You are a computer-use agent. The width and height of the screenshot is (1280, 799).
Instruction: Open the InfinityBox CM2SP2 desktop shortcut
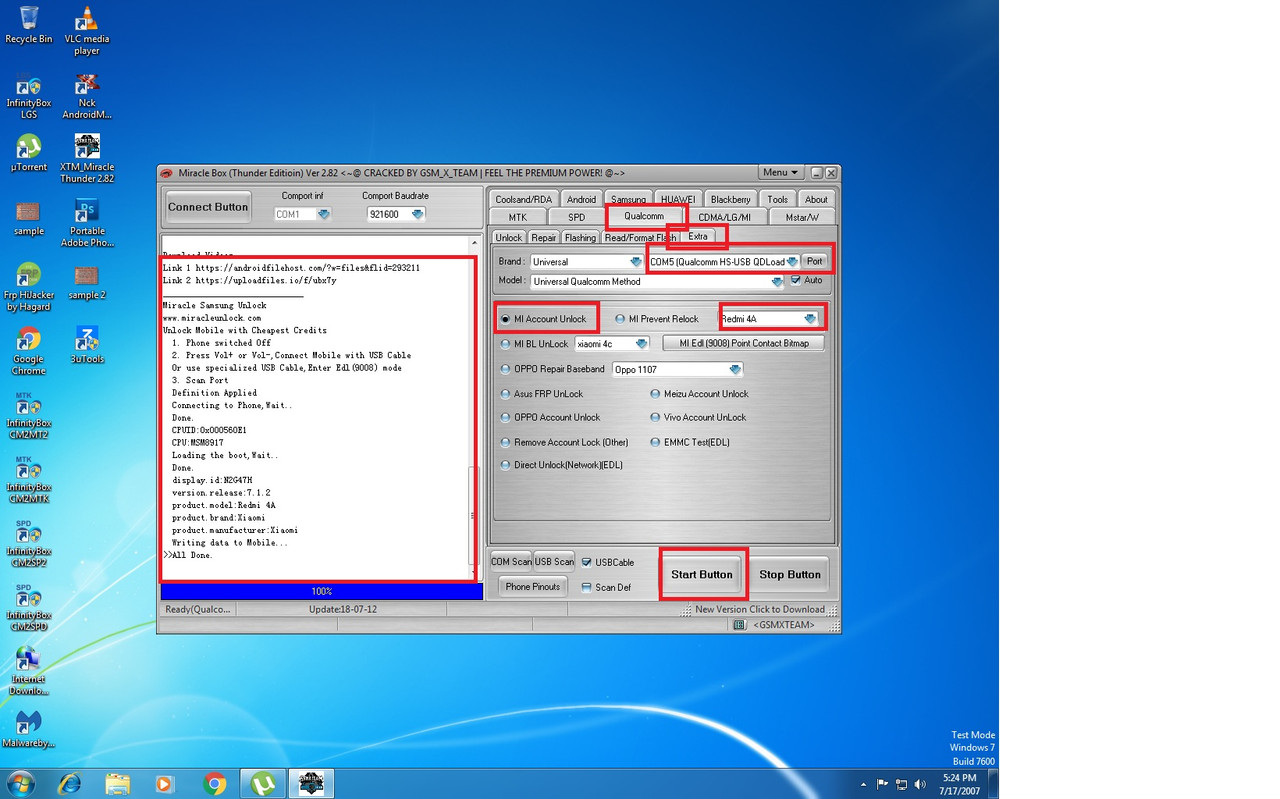[29, 543]
